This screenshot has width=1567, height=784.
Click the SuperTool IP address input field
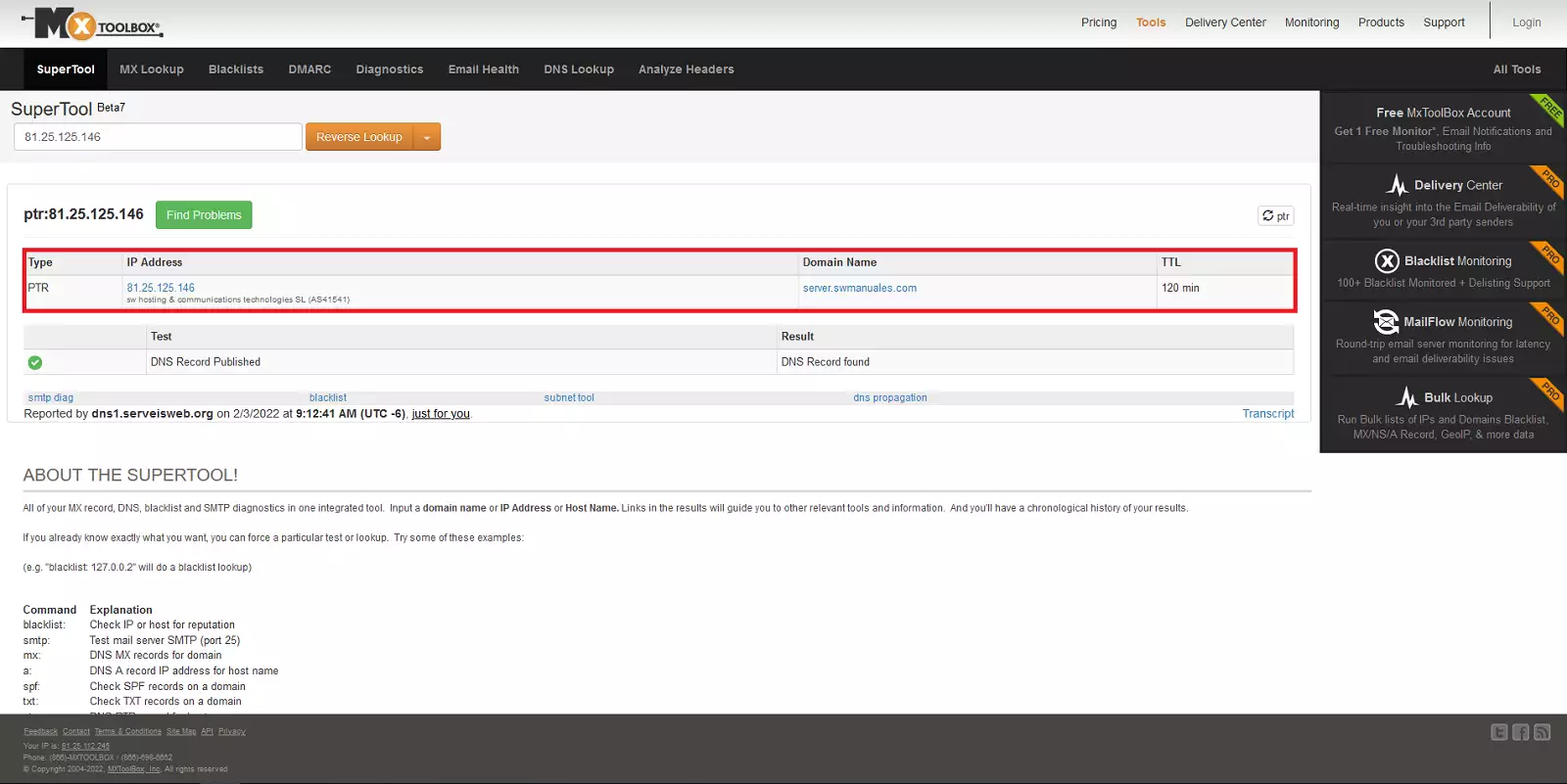[157, 137]
